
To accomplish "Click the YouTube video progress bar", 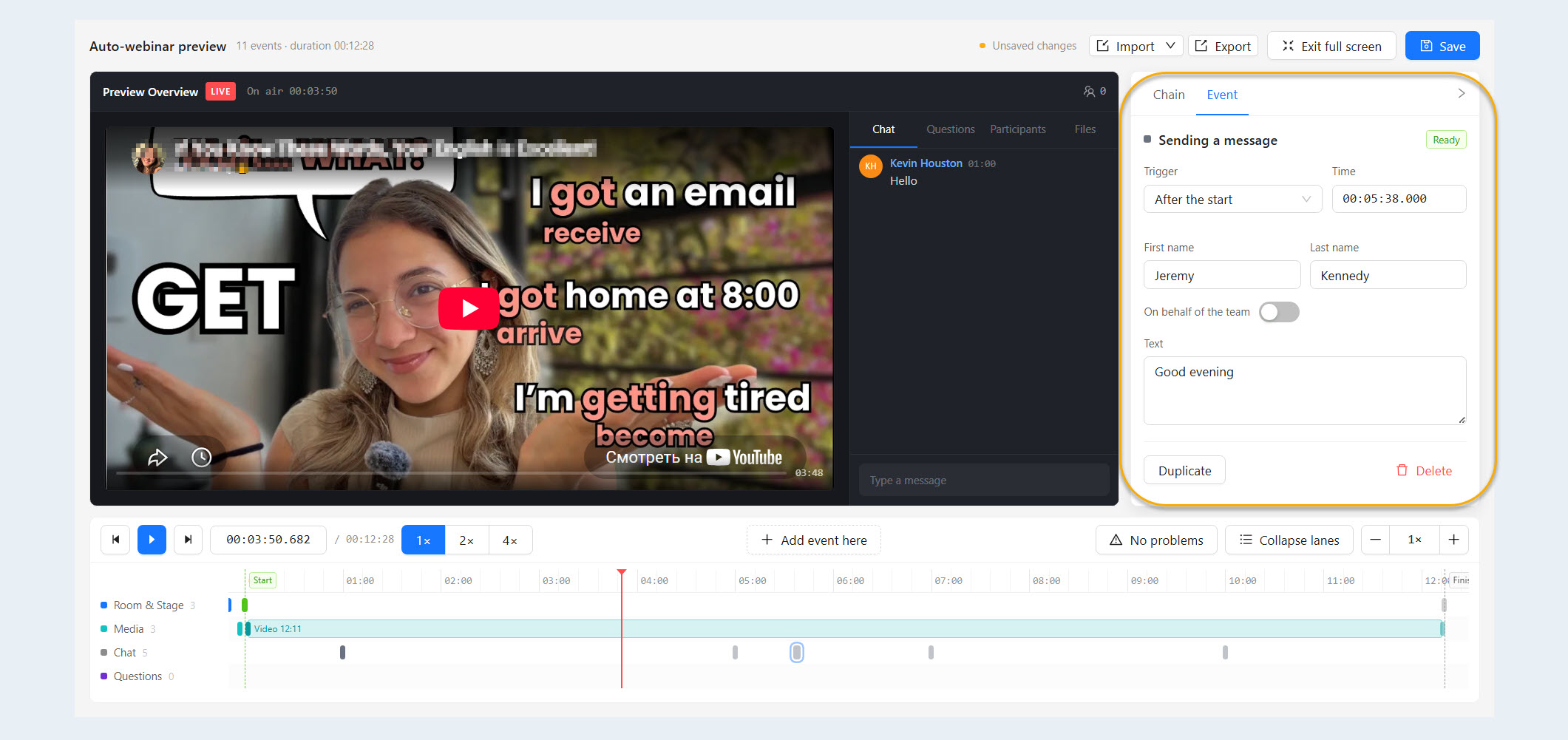I will [x=451, y=472].
